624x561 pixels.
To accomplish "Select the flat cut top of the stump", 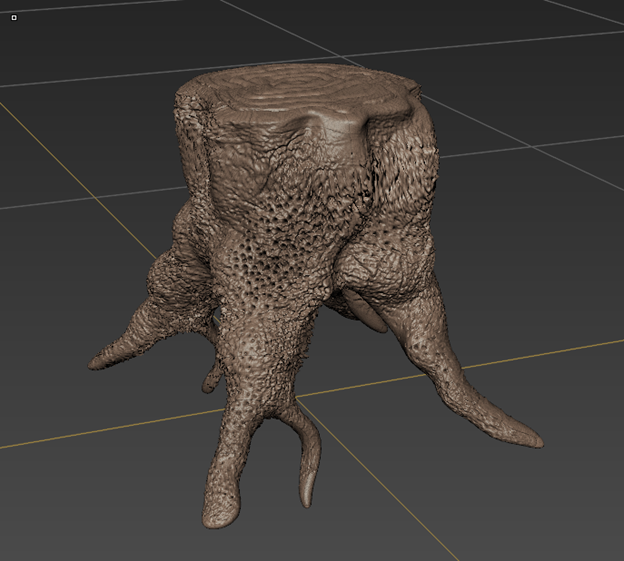I will [300, 100].
